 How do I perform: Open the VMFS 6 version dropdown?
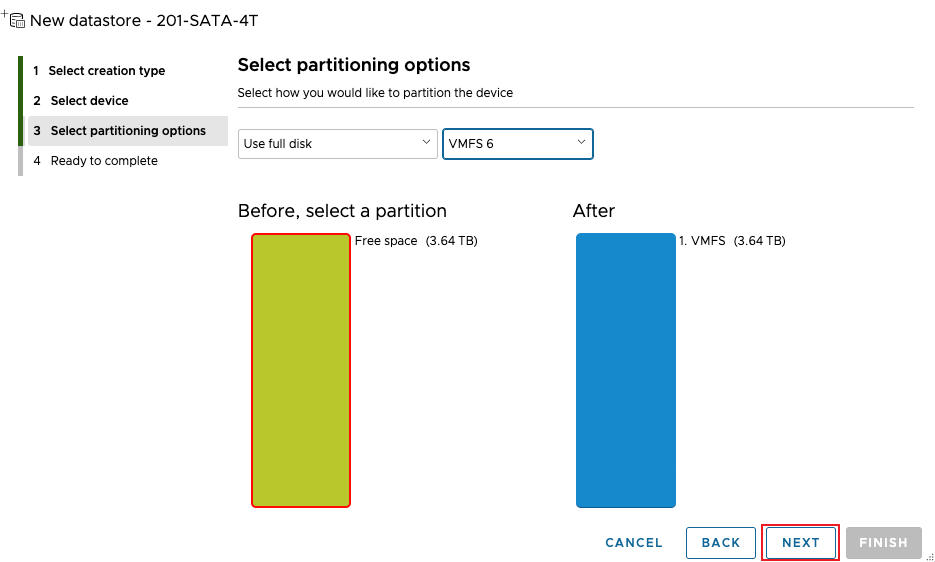518,144
